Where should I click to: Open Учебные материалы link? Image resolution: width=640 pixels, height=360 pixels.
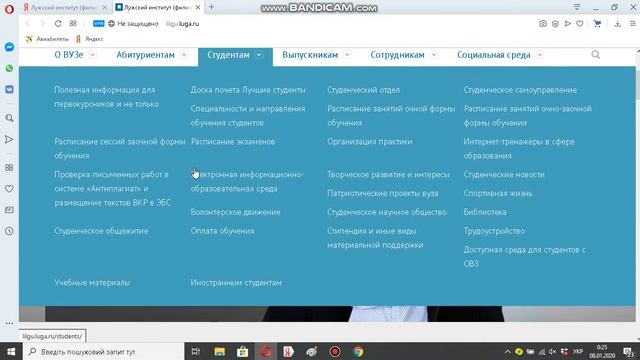[92, 282]
